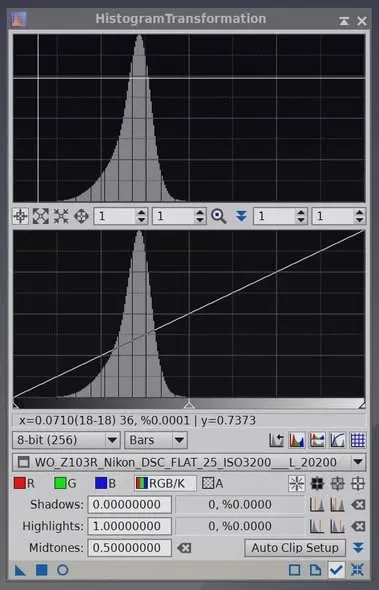Click the midtones balance slider triangle
The width and height of the screenshot is (379, 590).
pyautogui.click(x=189, y=405)
